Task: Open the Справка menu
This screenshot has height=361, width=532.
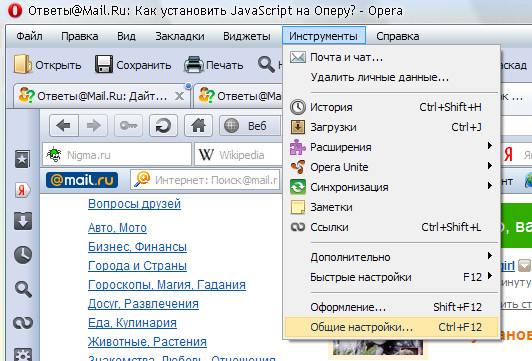Action: coord(398,36)
